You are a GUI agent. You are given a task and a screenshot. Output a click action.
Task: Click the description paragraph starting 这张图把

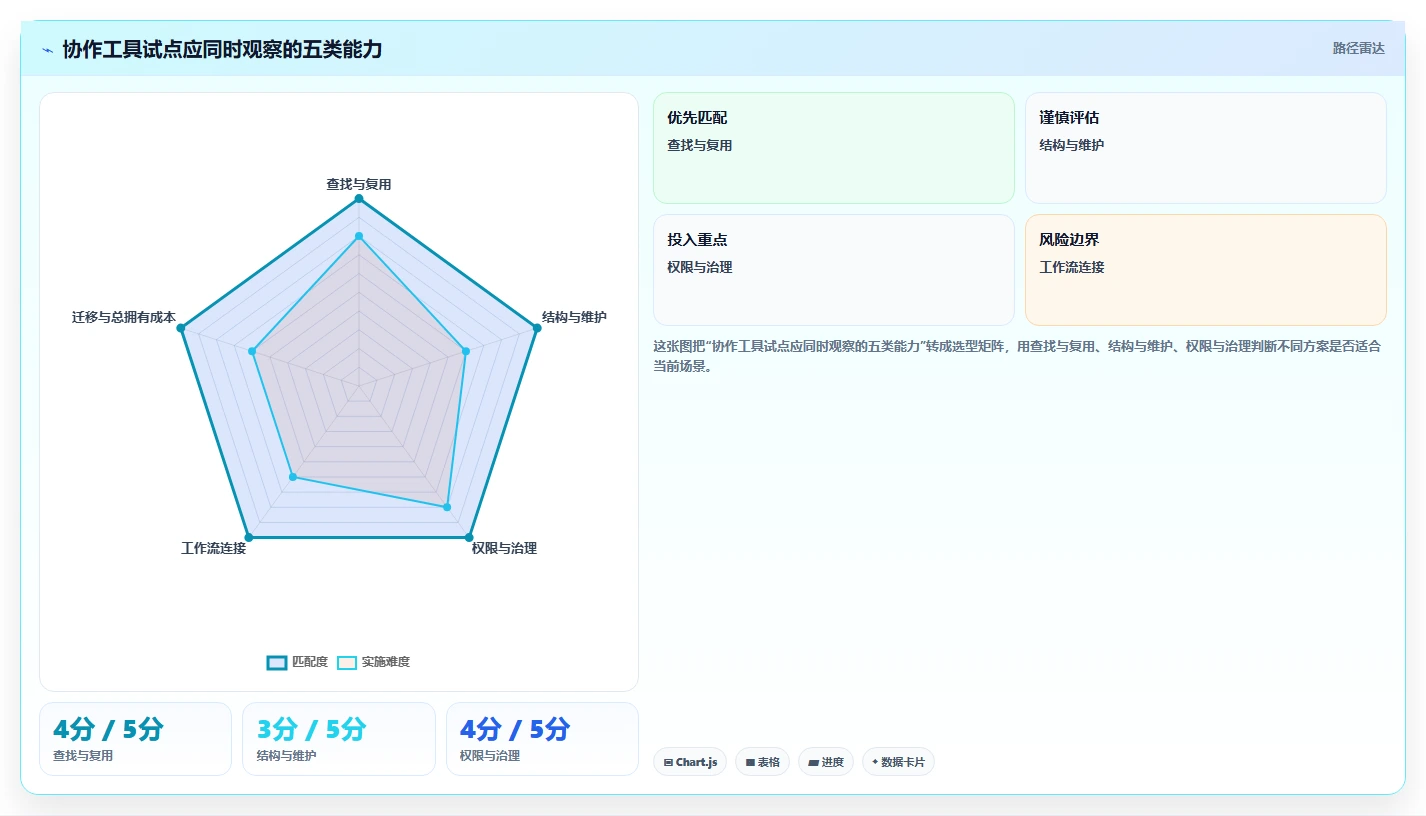pyautogui.click(x=1017, y=356)
